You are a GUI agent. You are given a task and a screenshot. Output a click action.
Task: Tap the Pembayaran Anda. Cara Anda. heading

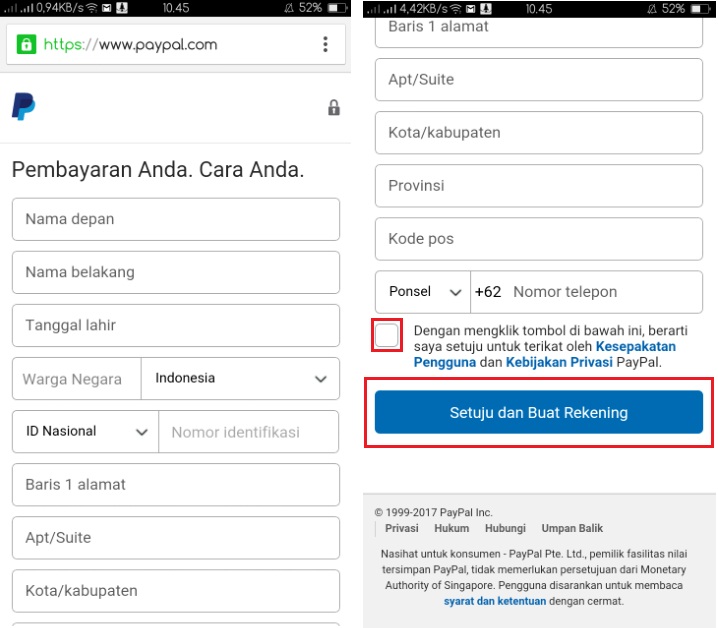[158, 169]
